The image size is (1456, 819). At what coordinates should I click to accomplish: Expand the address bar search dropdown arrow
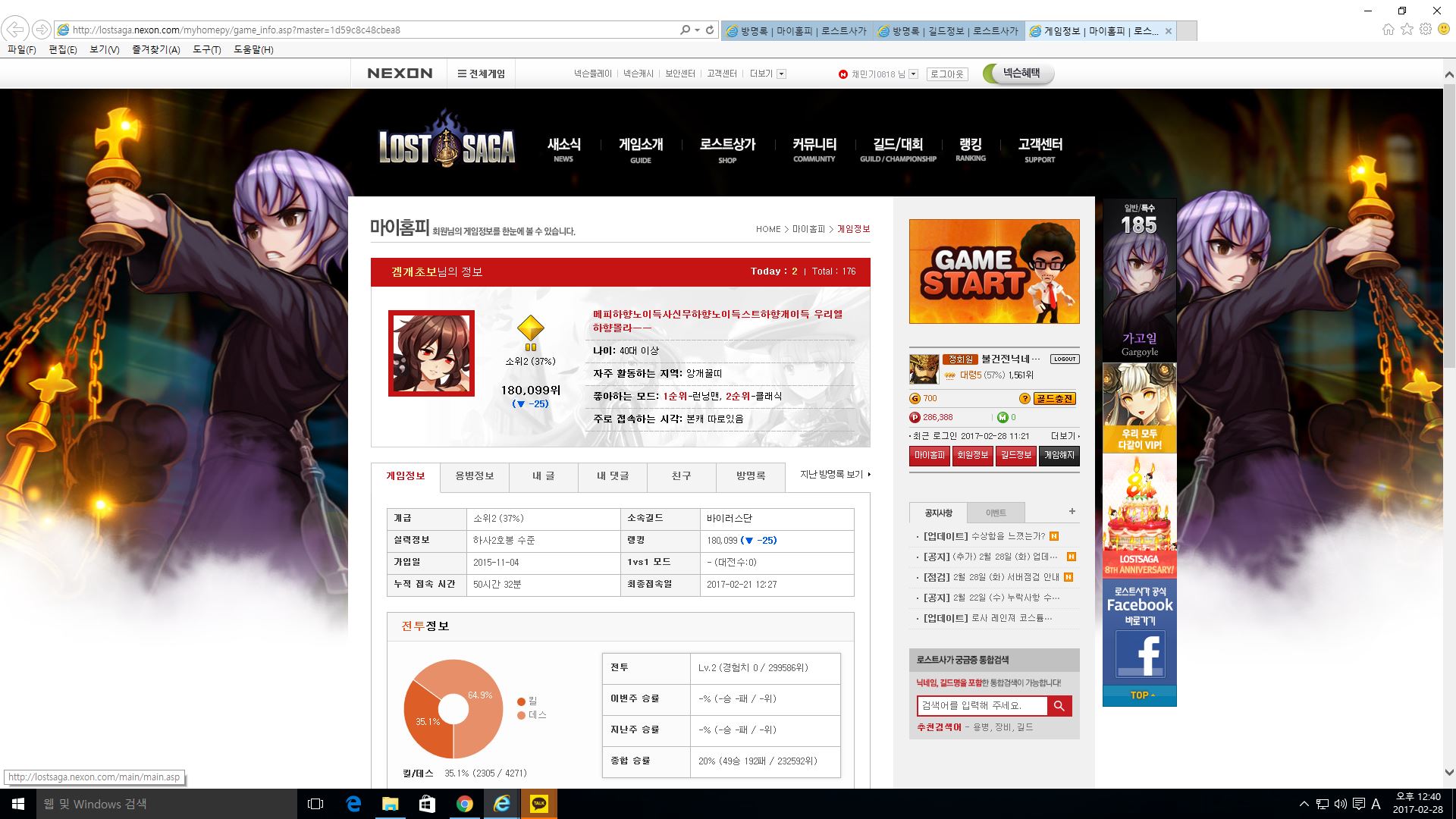[697, 30]
